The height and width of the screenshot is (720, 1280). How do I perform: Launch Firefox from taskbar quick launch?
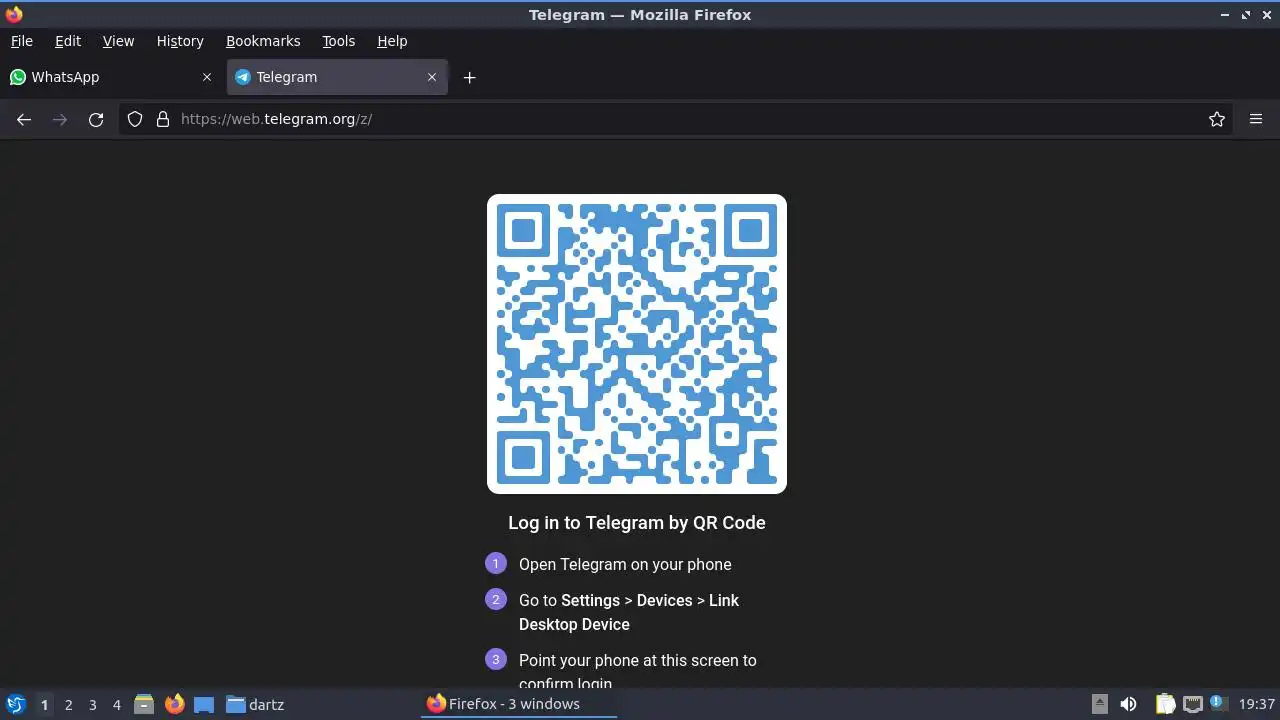[x=174, y=704]
